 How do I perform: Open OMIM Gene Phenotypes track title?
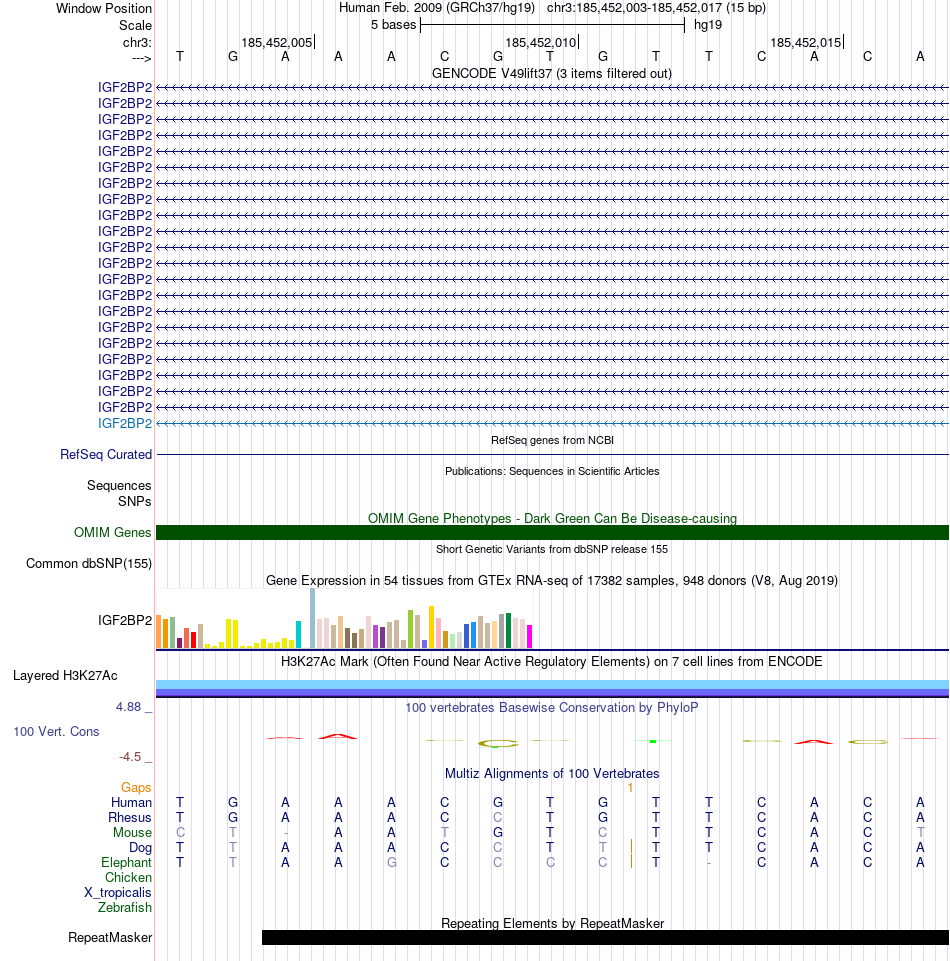coord(552,518)
